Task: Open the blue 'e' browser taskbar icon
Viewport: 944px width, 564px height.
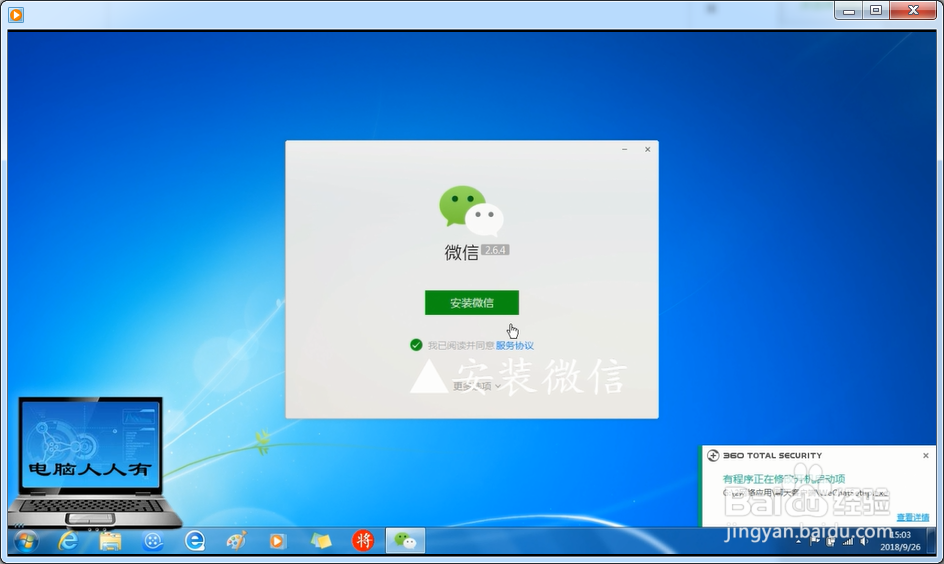Action: pos(195,541)
